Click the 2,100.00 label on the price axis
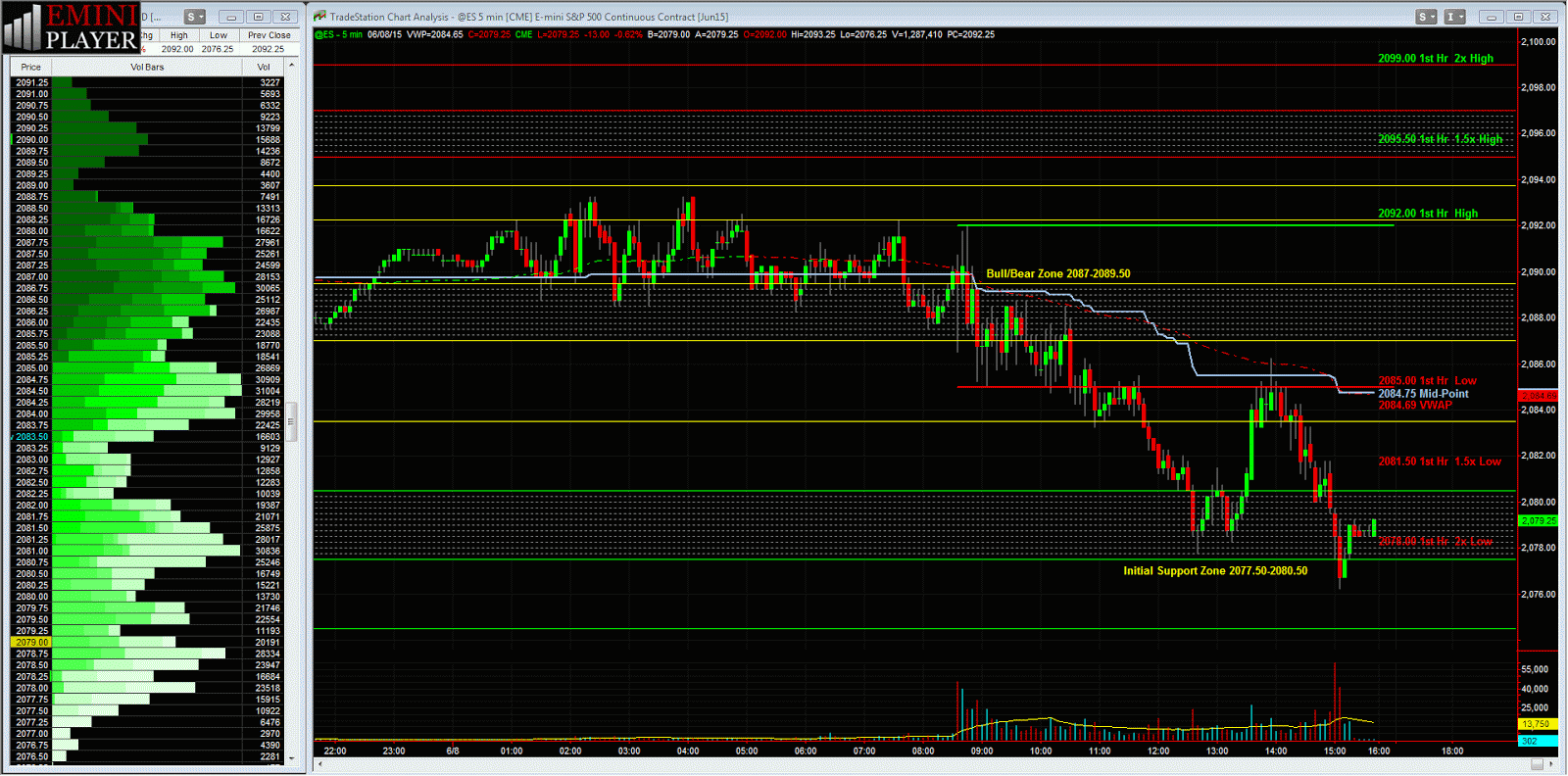1568x776 pixels. pos(1538,41)
